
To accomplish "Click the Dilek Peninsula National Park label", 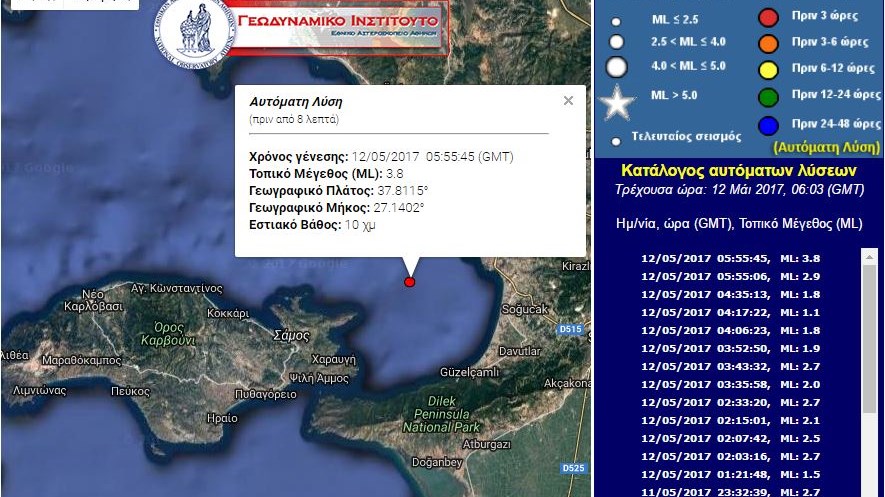I will (441, 414).
